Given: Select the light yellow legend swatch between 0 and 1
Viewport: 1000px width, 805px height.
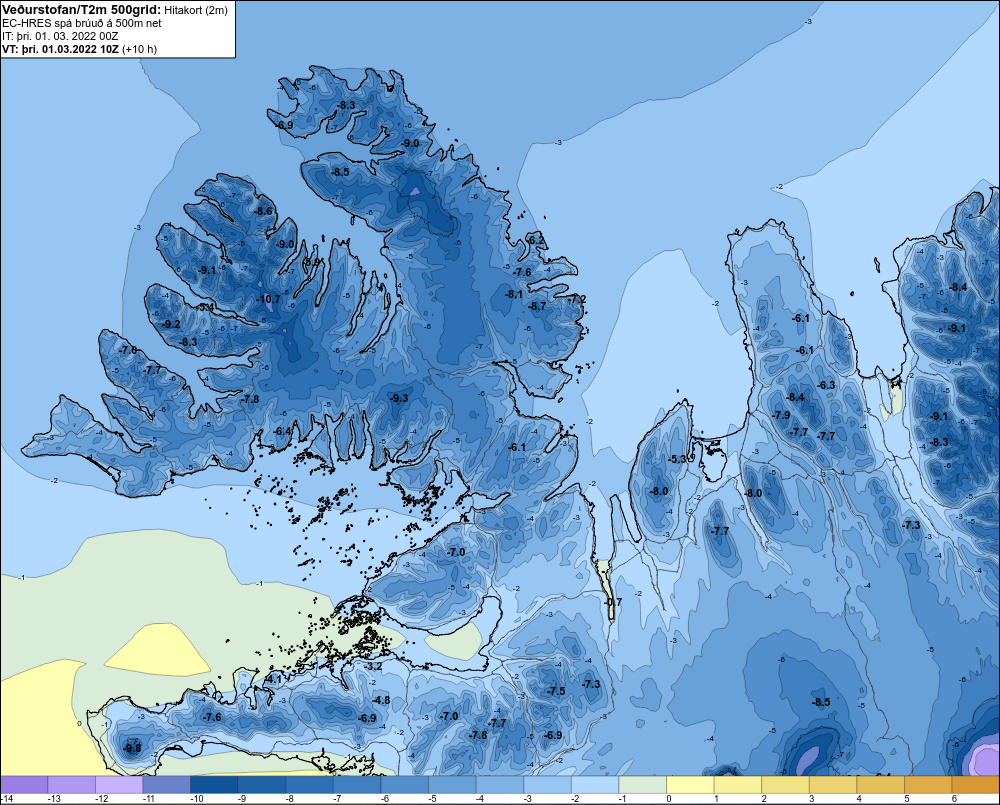Looking at the screenshot, I should coord(690,785).
